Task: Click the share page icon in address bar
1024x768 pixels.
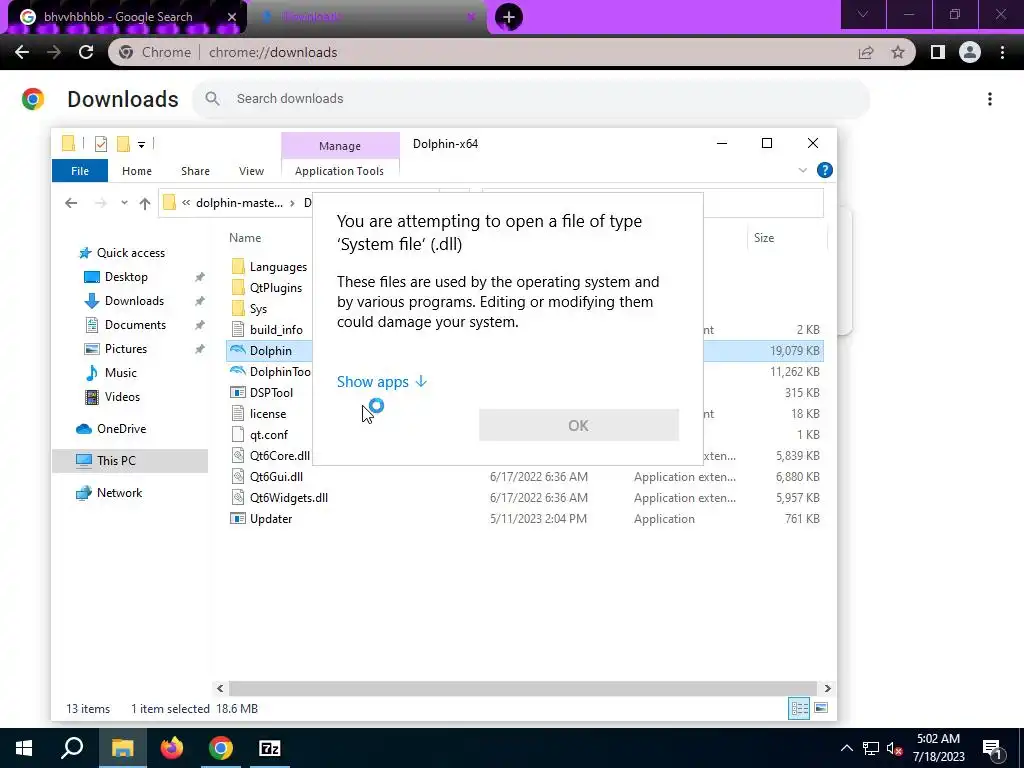Action: (866, 52)
